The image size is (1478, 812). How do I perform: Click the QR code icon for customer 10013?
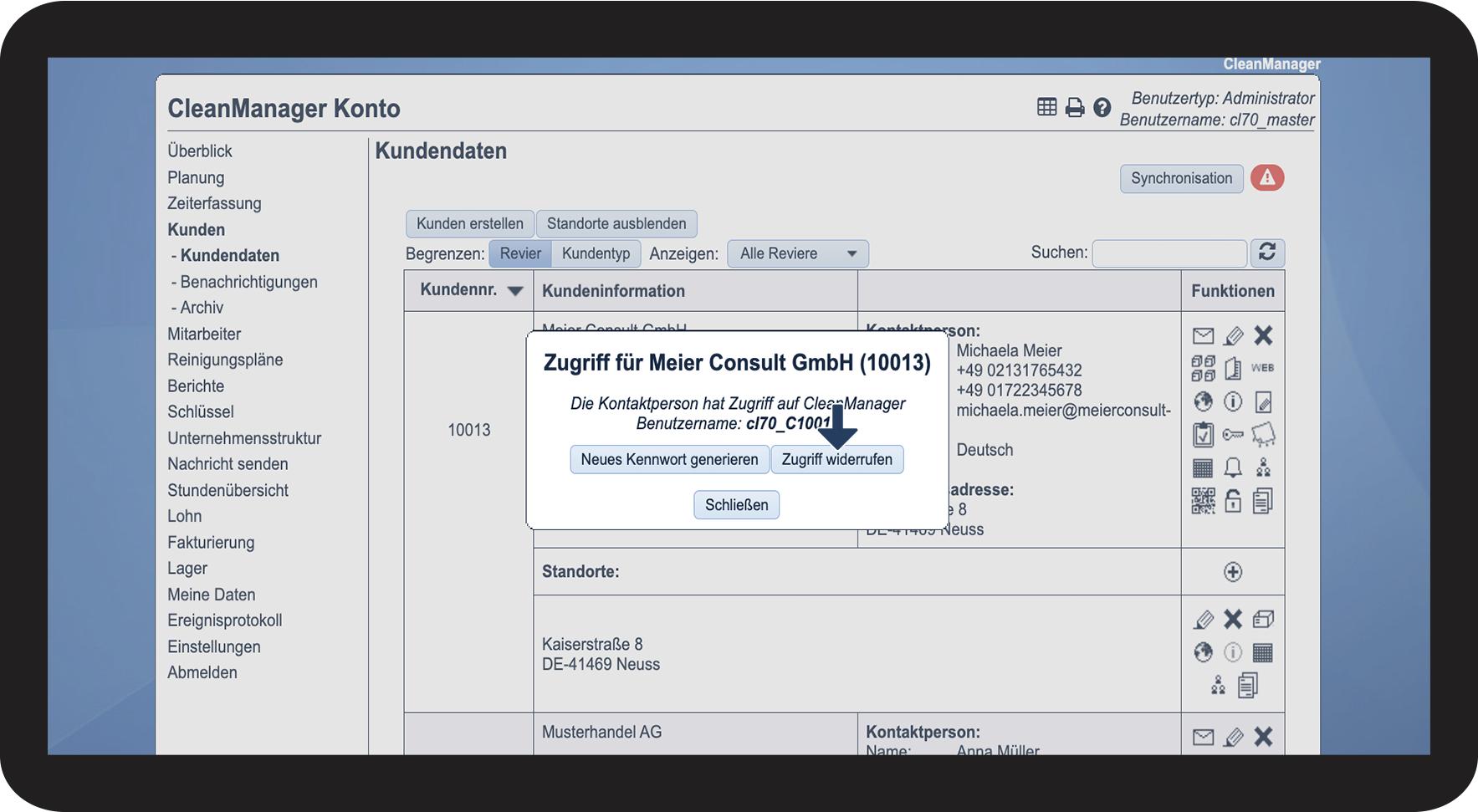click(1203, 501)
